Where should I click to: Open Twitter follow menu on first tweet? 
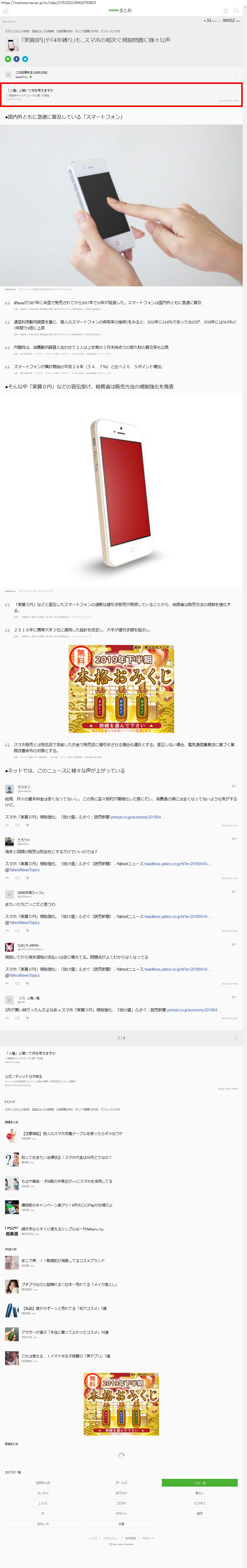tap(234, 786)
